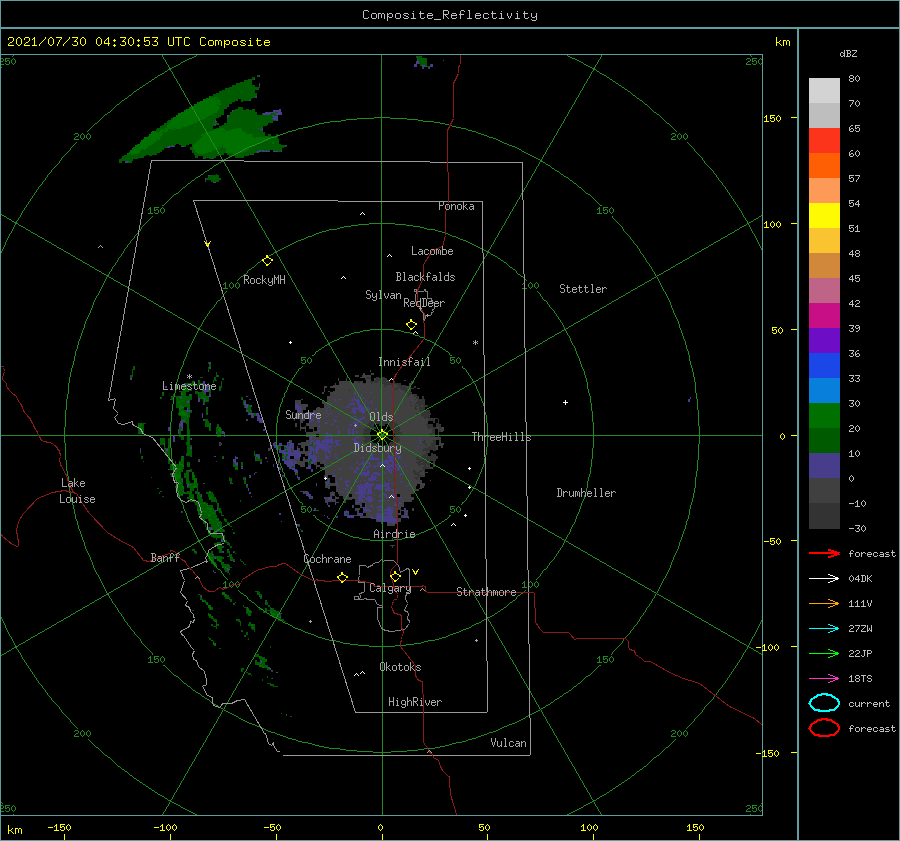Select the magenta 42-39 dBZ color swatch
Image resolution: width=900 pixels, height=841 pixels.
point(824,315)
